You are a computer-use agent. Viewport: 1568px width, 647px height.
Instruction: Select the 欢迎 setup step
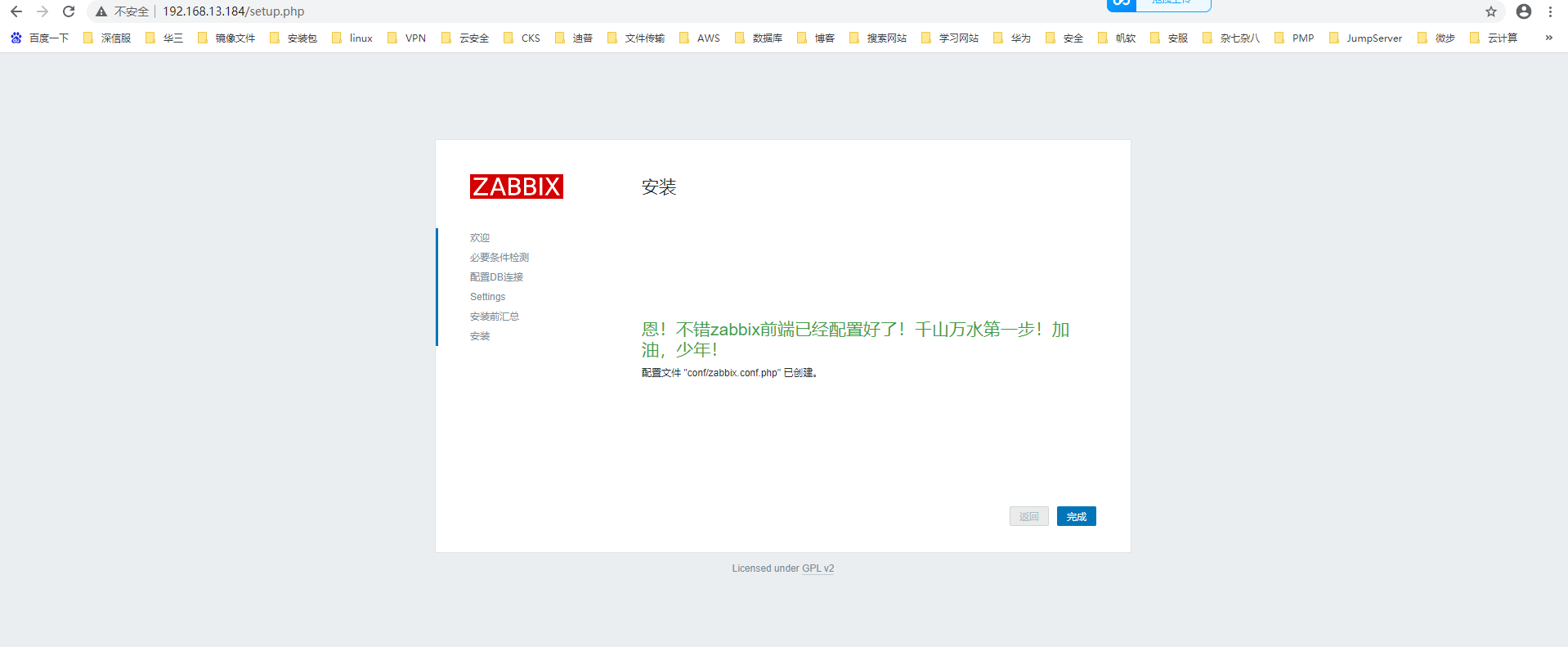pyautogui.click(x=480, y=238)
